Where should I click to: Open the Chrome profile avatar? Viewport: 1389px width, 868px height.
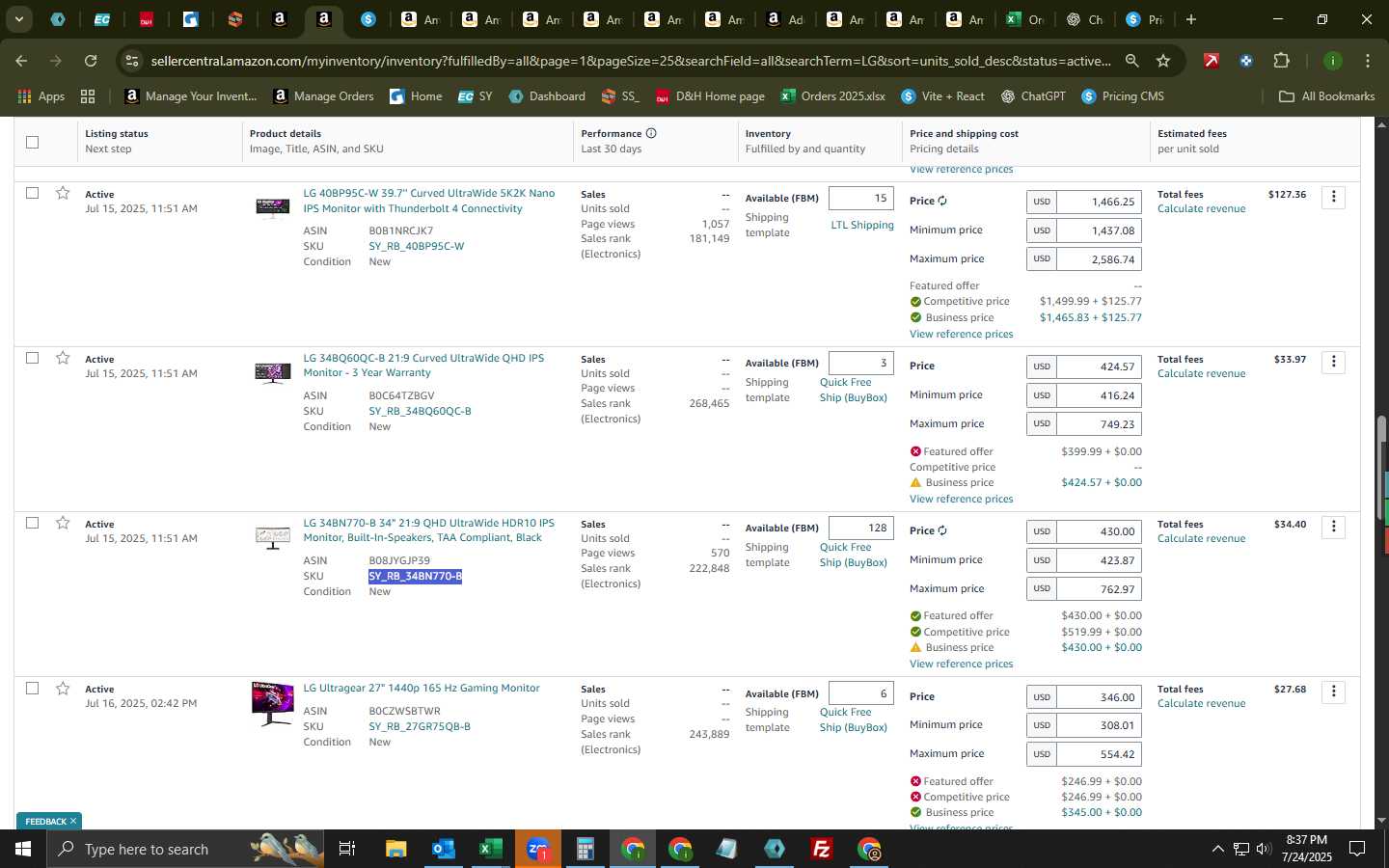(1332, 61)
